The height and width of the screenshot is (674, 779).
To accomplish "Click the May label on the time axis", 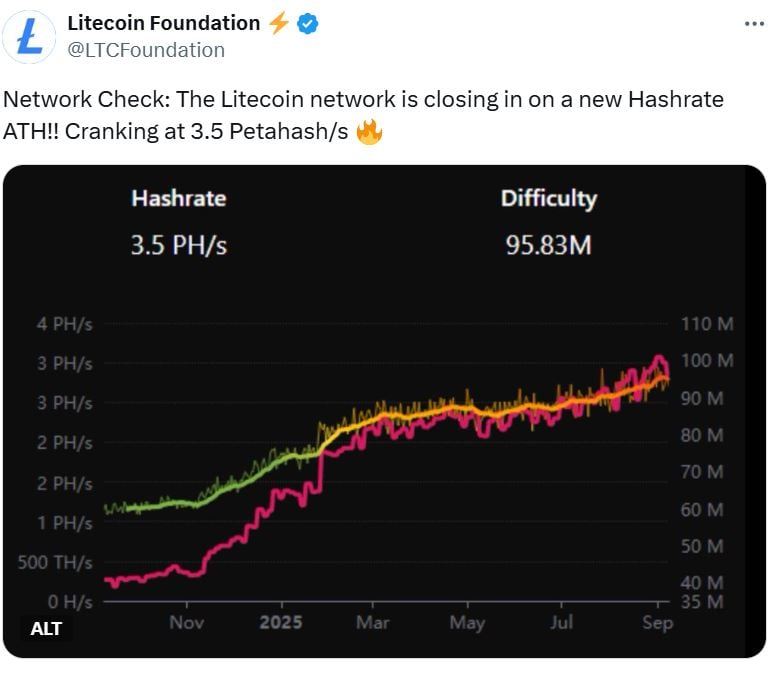I will 467,622.
